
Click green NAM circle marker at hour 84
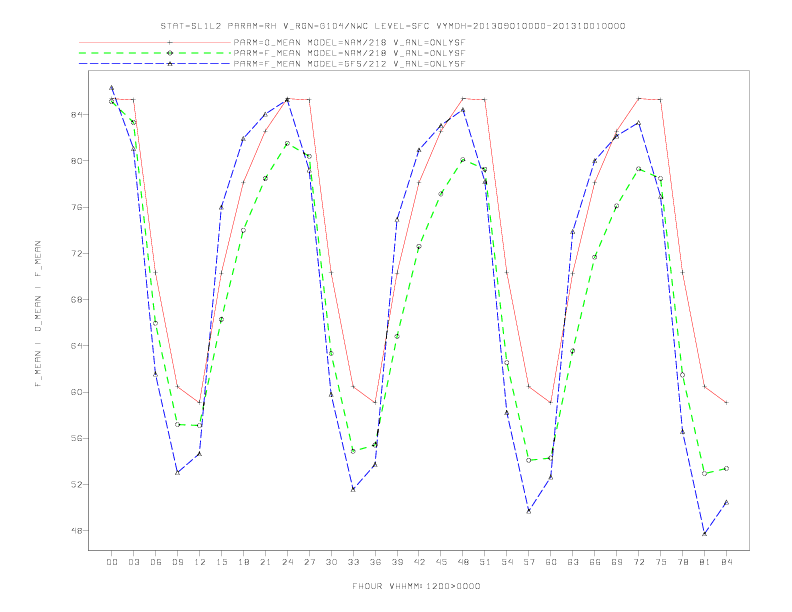tap(726, 469)
